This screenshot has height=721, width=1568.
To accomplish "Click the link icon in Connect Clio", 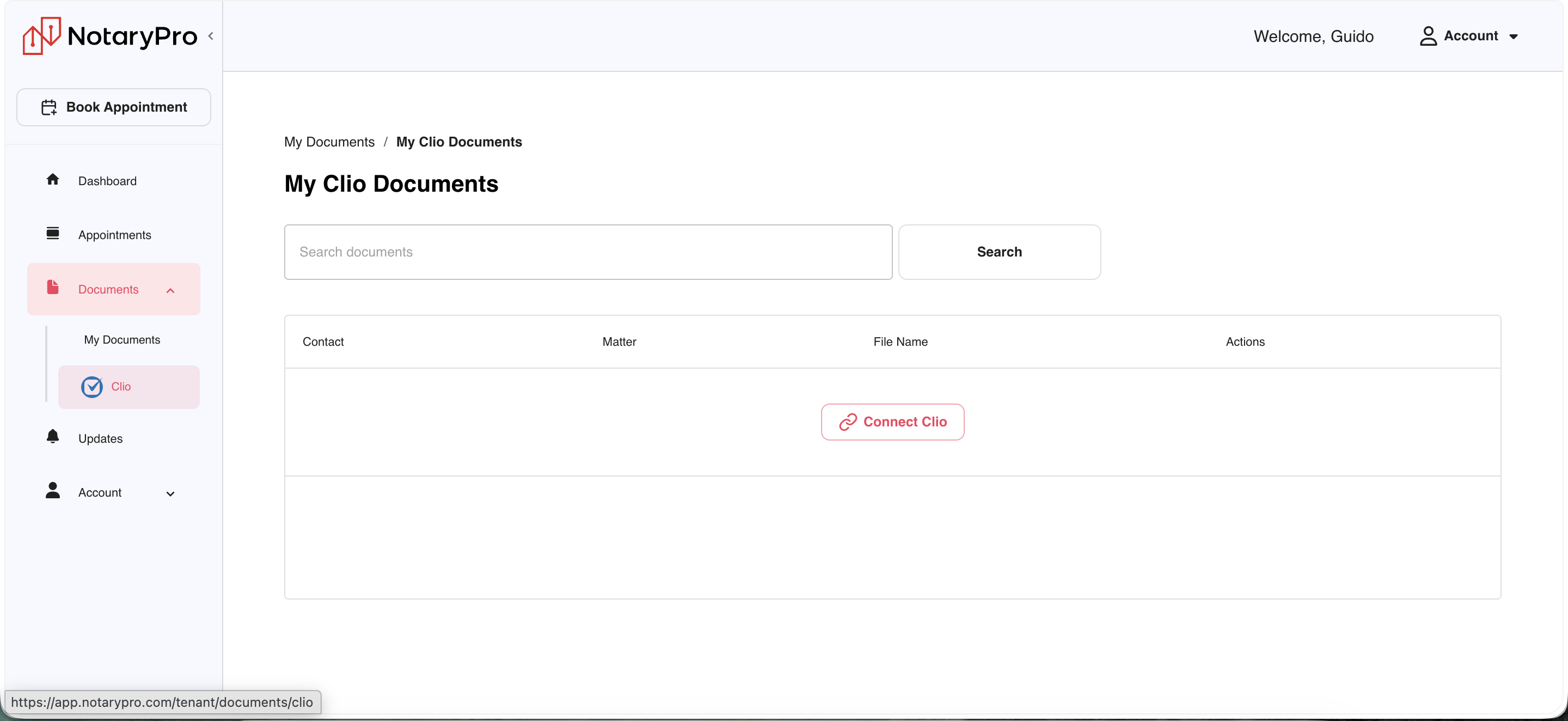I will [848, 422].
